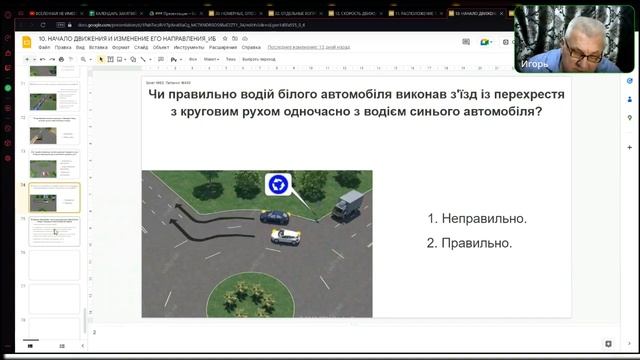Click the cloud save status icon
This screenshot has width=640, height=360.
(245, 38)
